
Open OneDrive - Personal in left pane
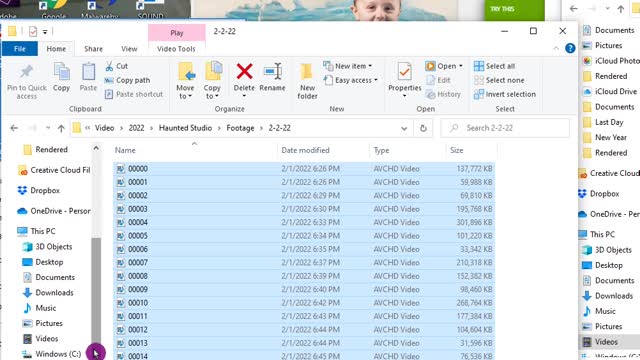point(53,211)
